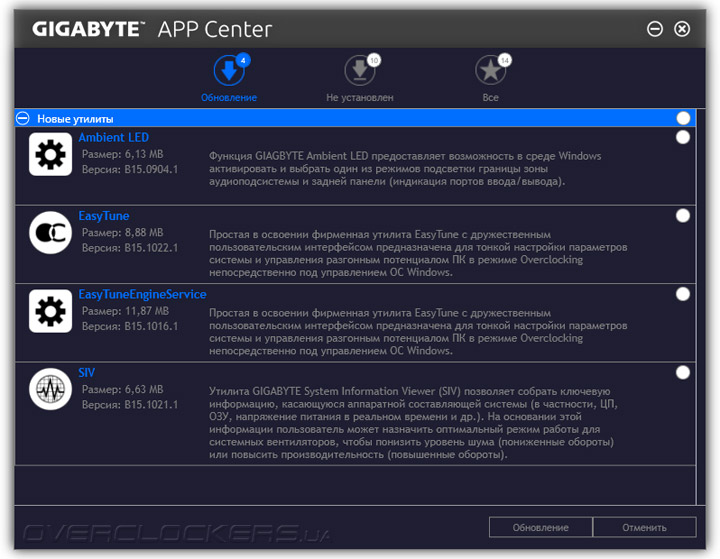720x559 pixels.
Task: Collapse the Новые утилиты section
Action: 22,119
